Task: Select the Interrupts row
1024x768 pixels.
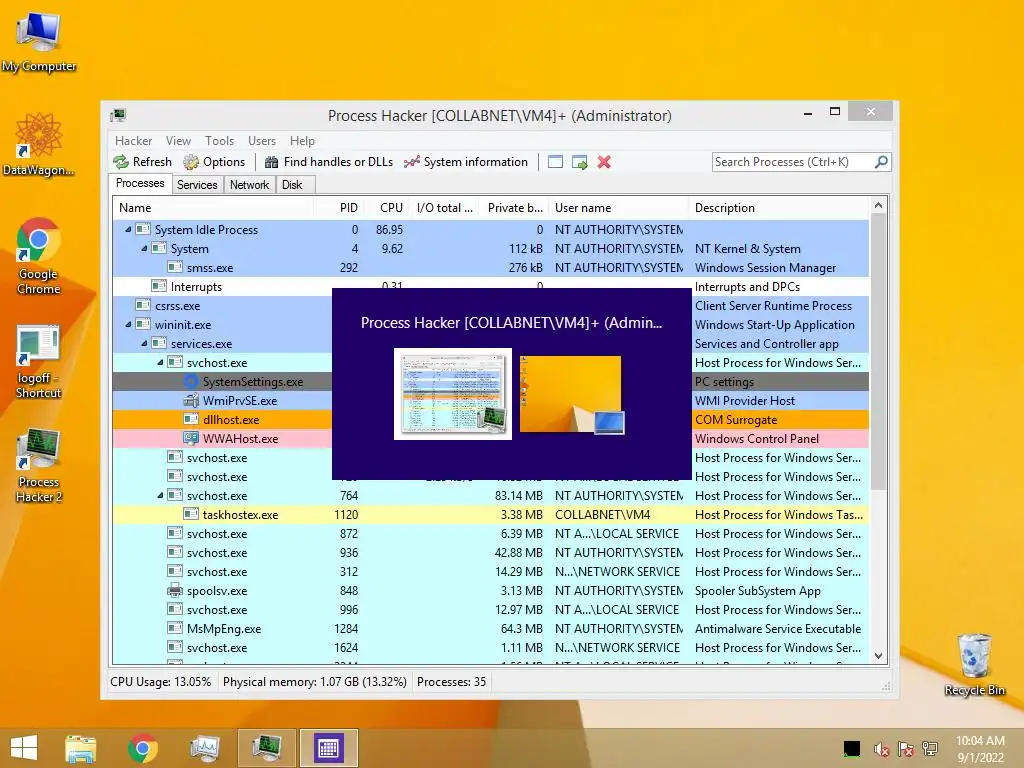Action: click(x=490, y=287)
